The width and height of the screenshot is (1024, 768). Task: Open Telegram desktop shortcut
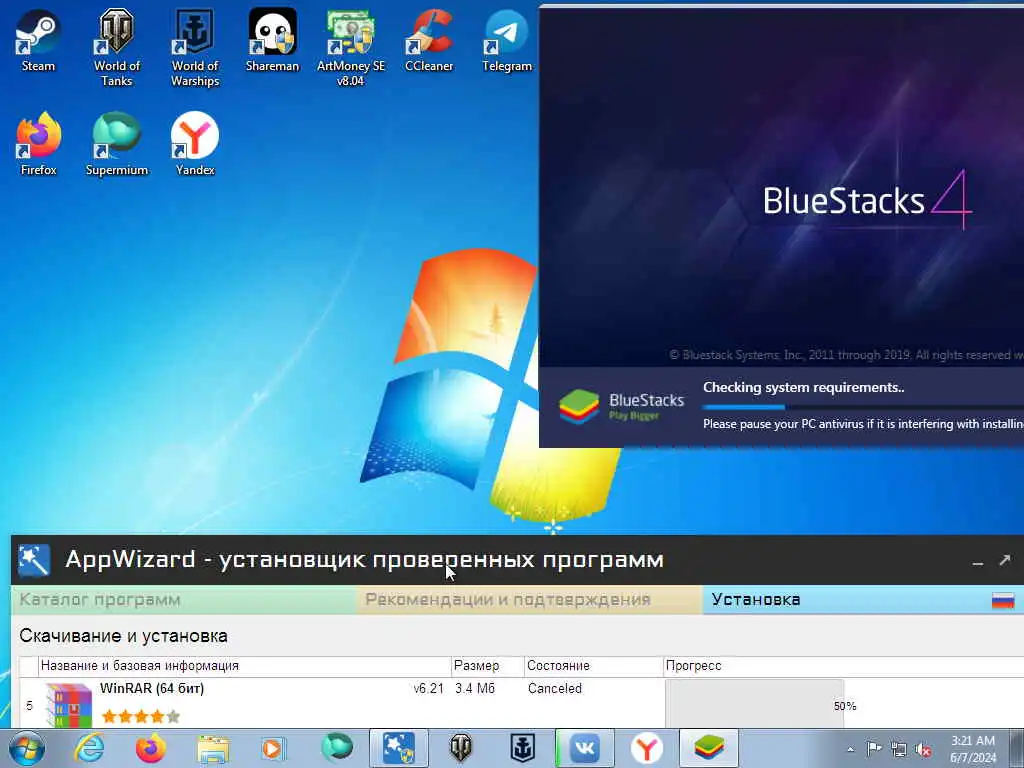click(507, 40)
